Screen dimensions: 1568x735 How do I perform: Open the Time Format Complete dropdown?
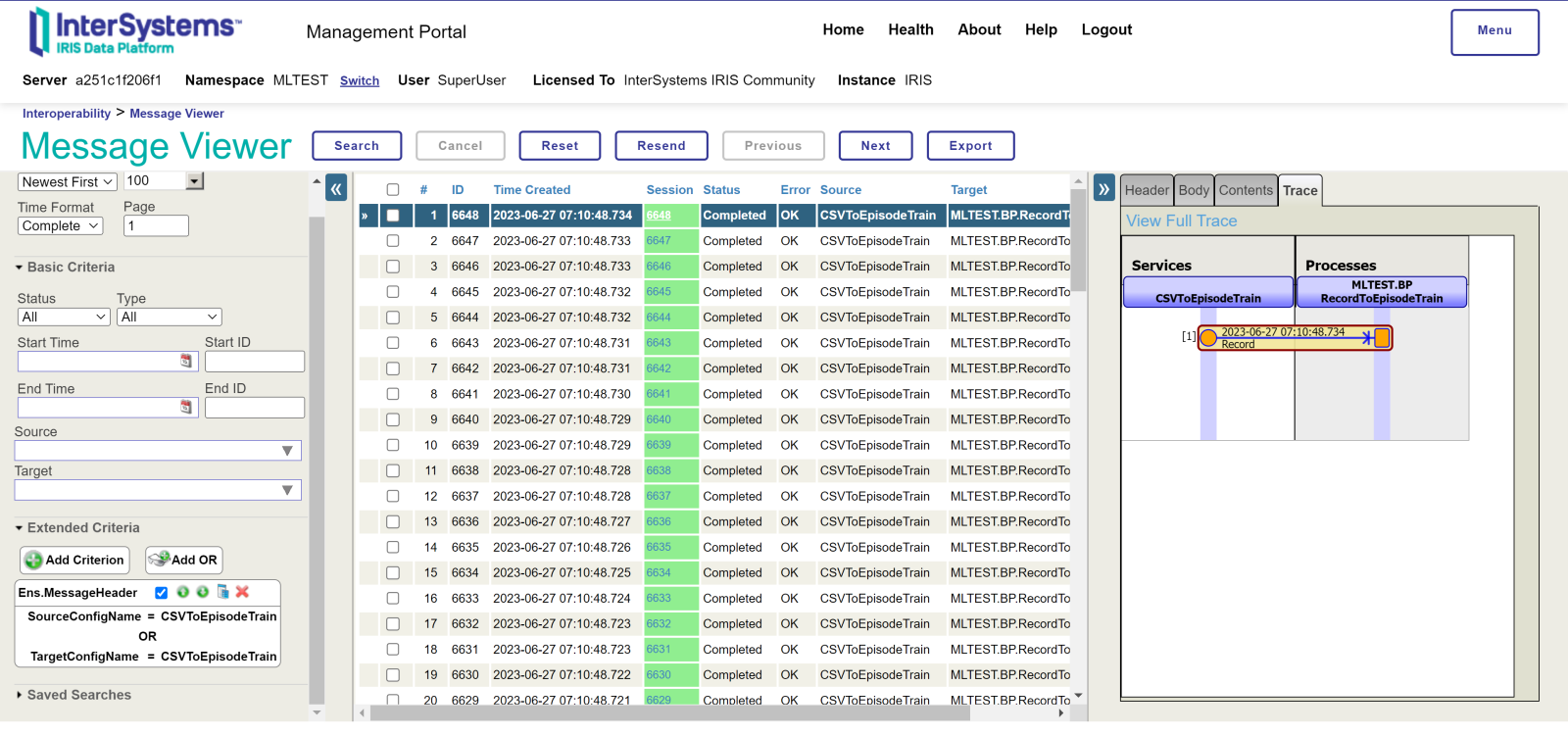coord(61,226)
